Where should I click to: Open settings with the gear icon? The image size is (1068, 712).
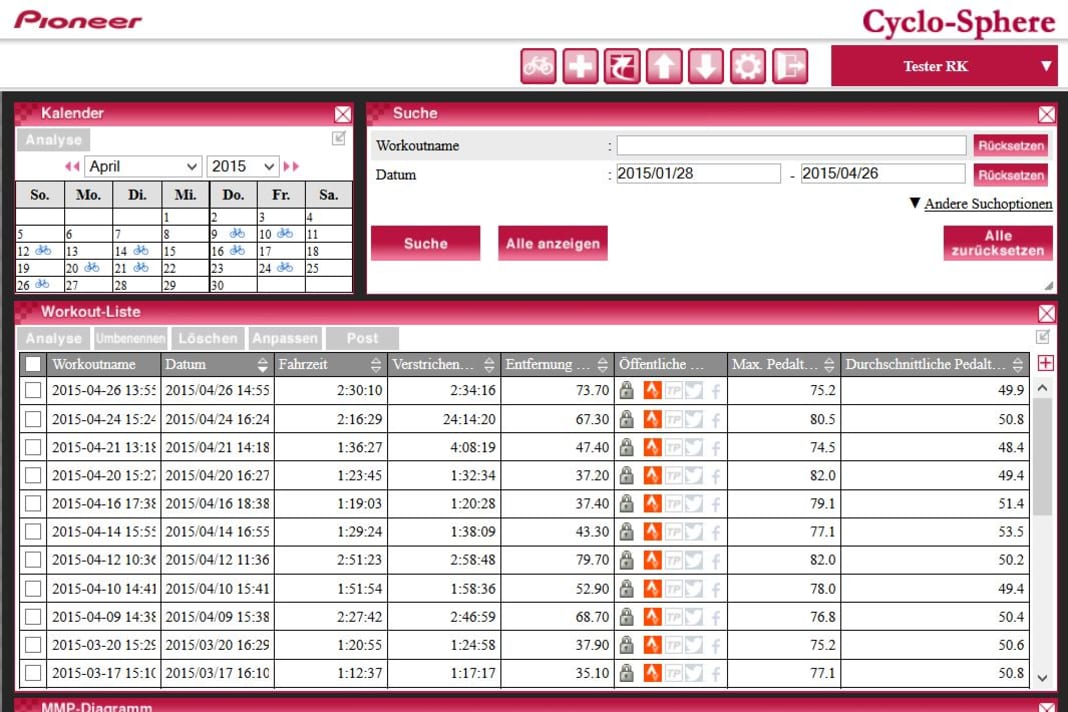tap(748, 67)
